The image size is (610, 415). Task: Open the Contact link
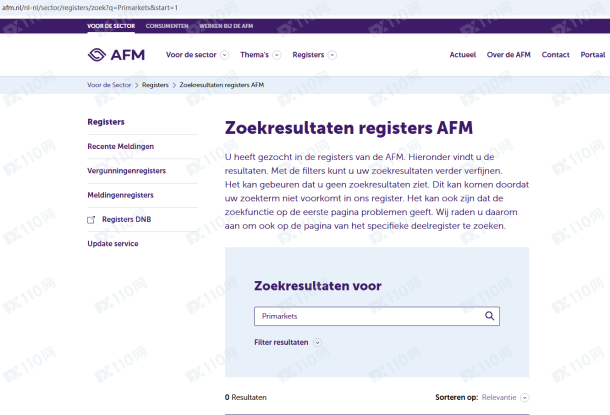[x=555, y=55]
